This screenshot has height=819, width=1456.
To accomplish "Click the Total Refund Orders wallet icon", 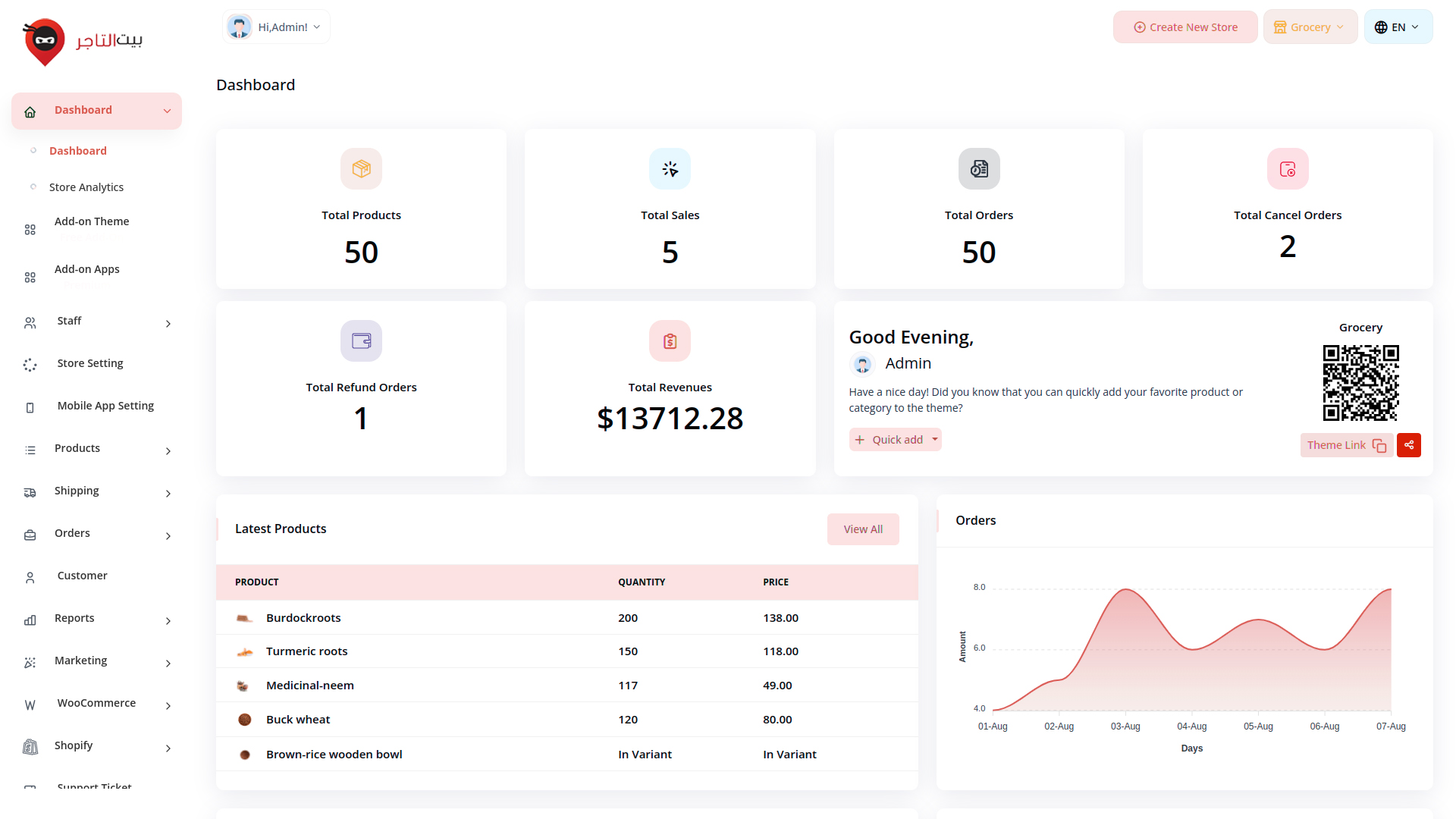I will click(x=361, y=341).
